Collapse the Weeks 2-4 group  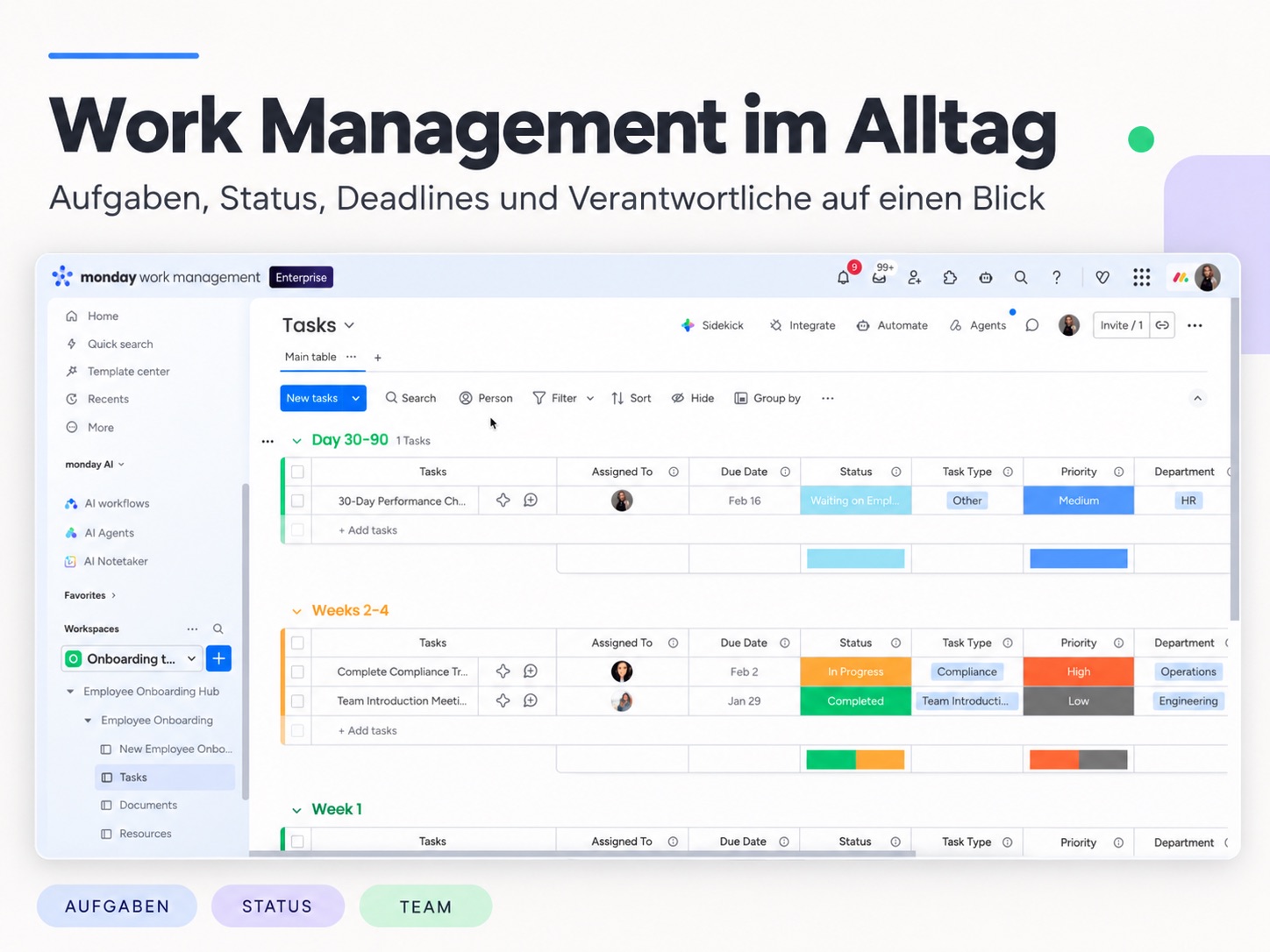(x=296, y=611)
